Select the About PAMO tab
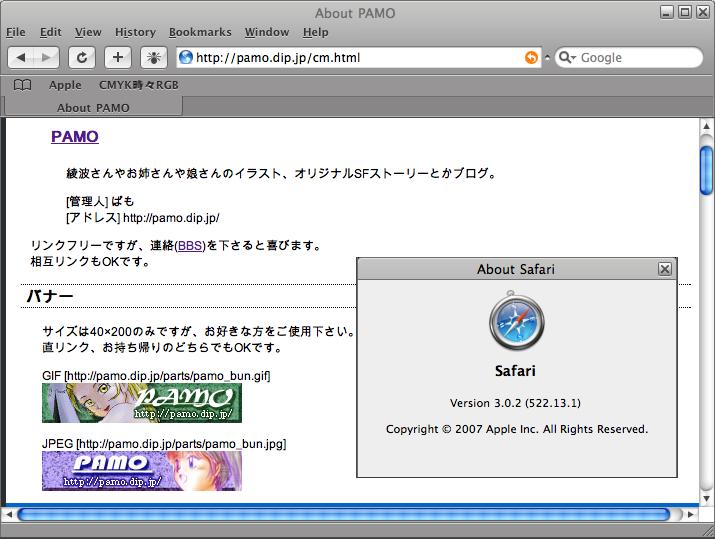 coord(93,108)
